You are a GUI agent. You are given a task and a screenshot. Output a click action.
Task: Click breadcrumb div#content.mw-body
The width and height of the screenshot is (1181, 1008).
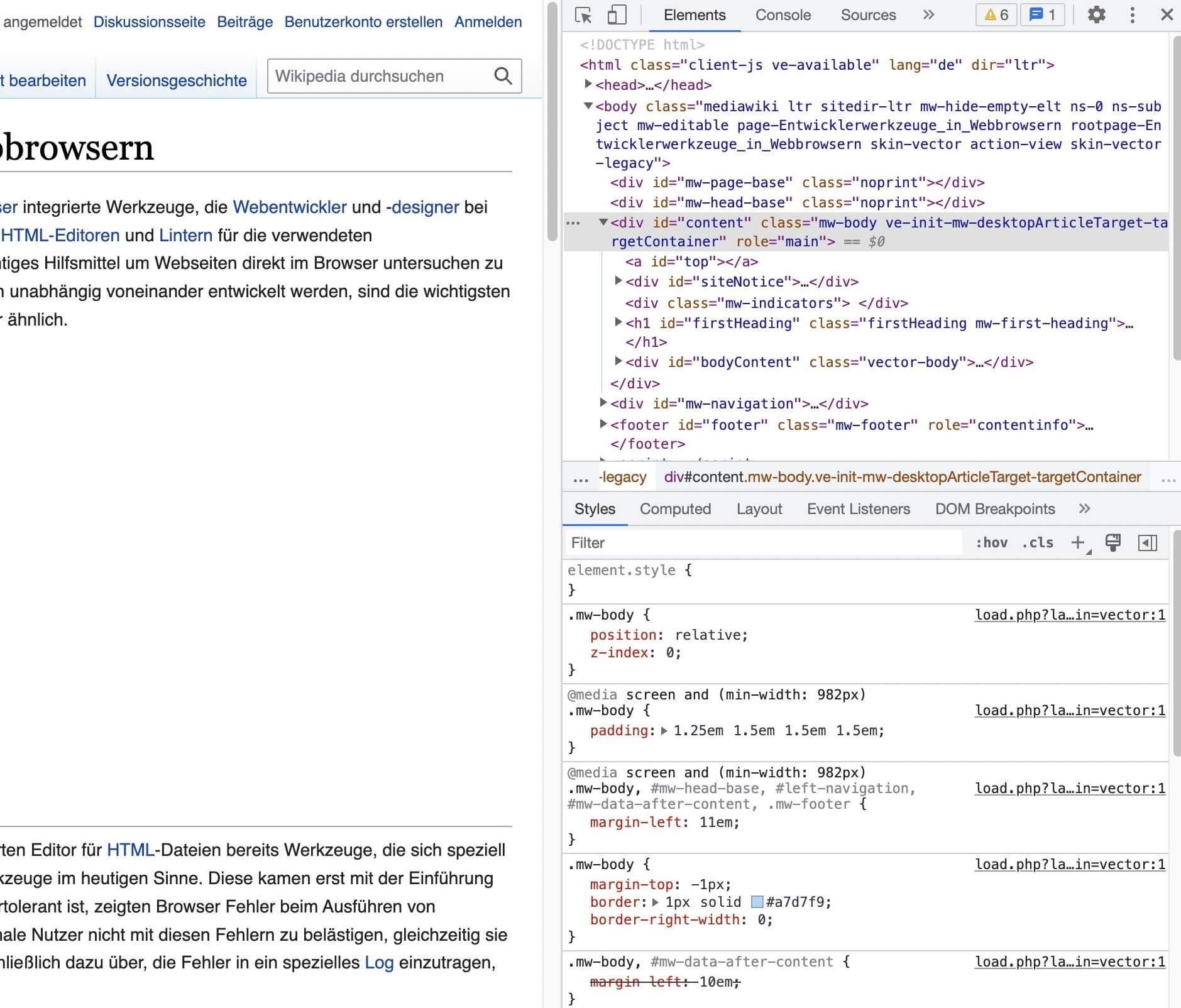coord(903,477)
